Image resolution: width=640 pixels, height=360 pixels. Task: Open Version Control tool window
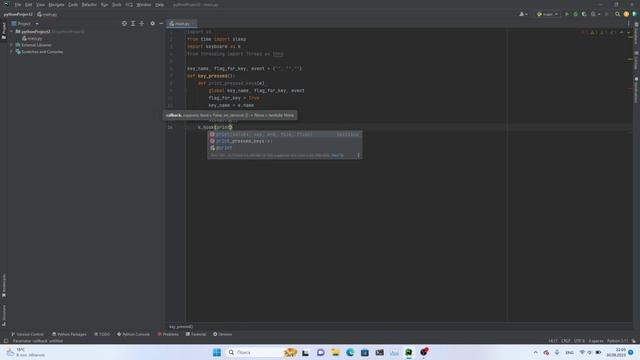[x=27, y=334]
